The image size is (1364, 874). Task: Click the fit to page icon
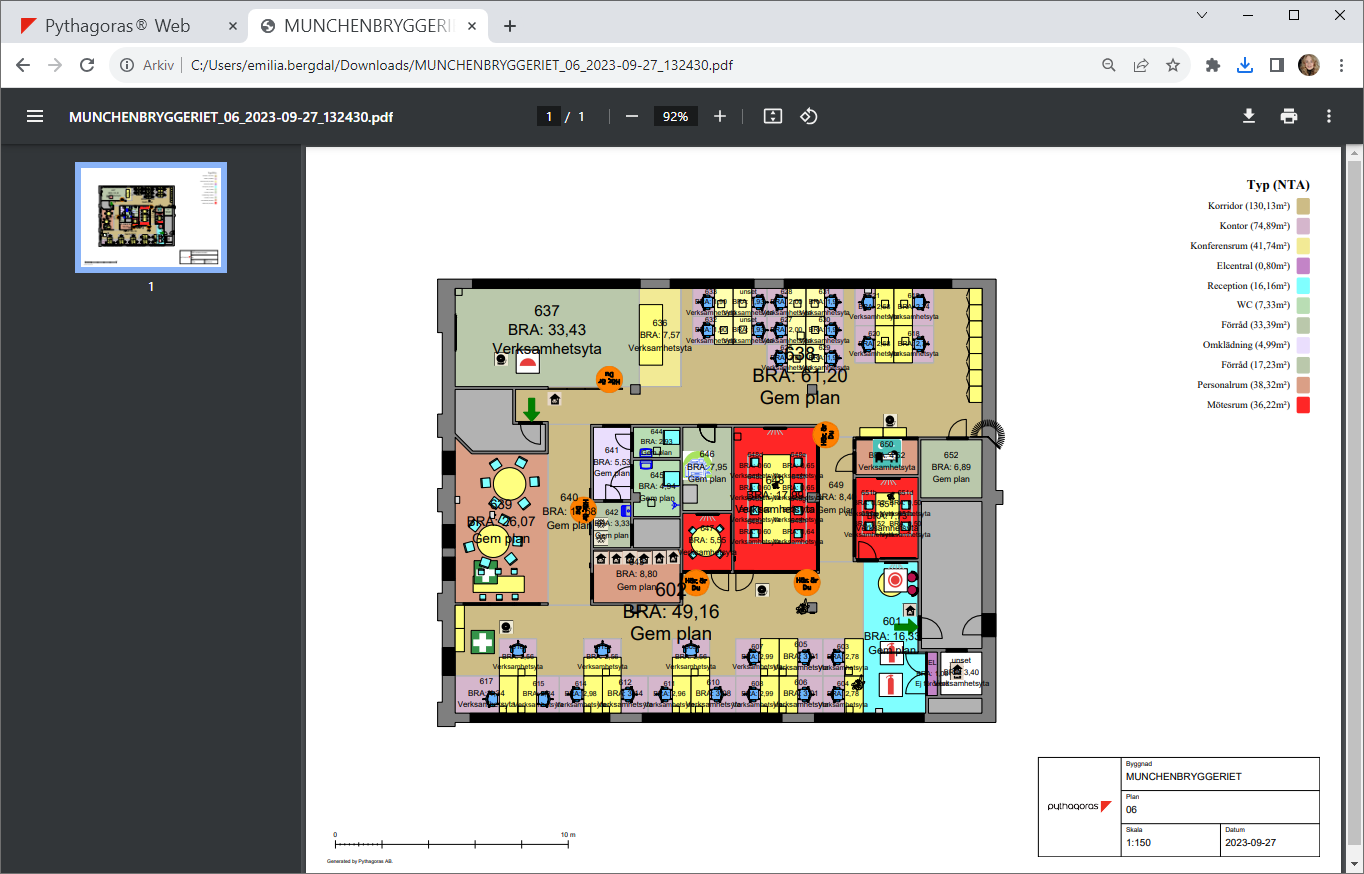(772, 116)
